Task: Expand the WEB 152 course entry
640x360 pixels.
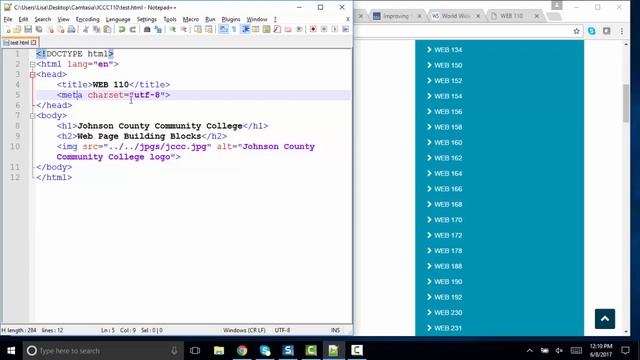Action: point(444,81)
